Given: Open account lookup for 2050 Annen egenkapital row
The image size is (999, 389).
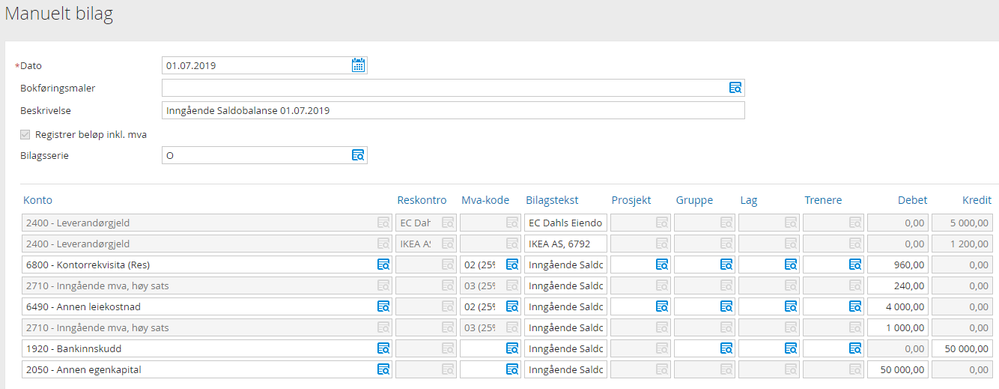Looking at the screenshot, I should [383, 369].
